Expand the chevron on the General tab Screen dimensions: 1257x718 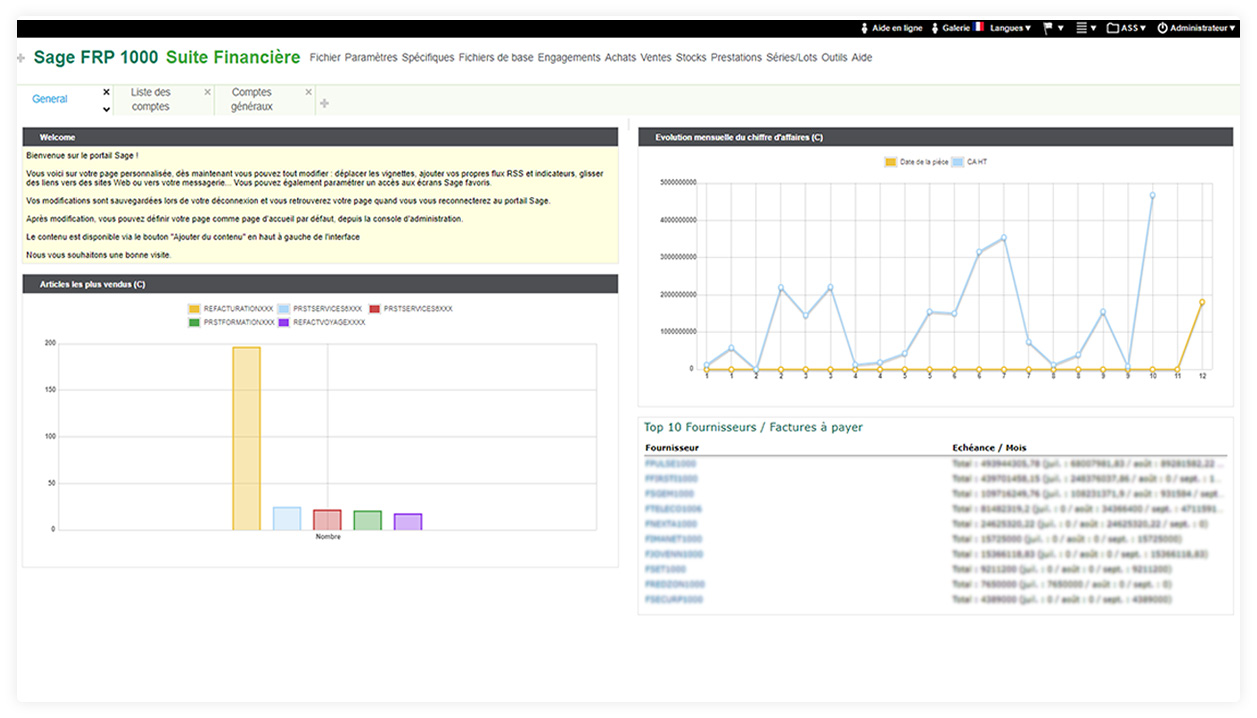point(106,108)
